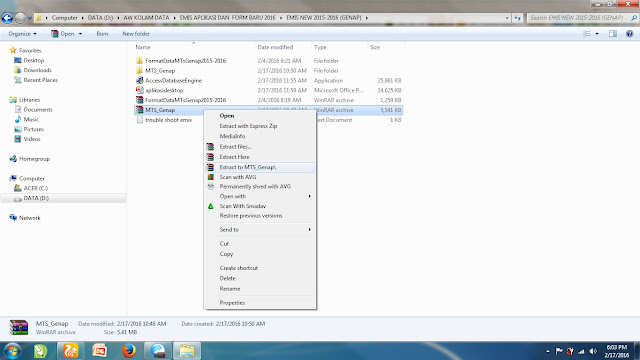Click the shredder icon beside Permanently shred
640x360 pixels.
pyautogui.click(x=210, y=187)
